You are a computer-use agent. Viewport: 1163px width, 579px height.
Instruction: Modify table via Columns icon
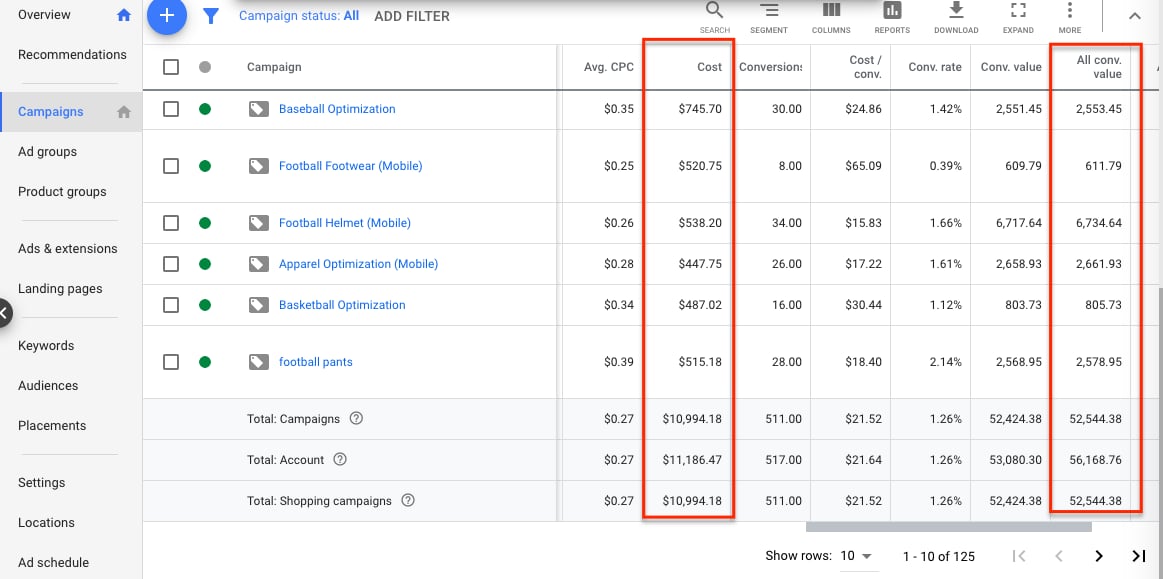tap(831, 12)
